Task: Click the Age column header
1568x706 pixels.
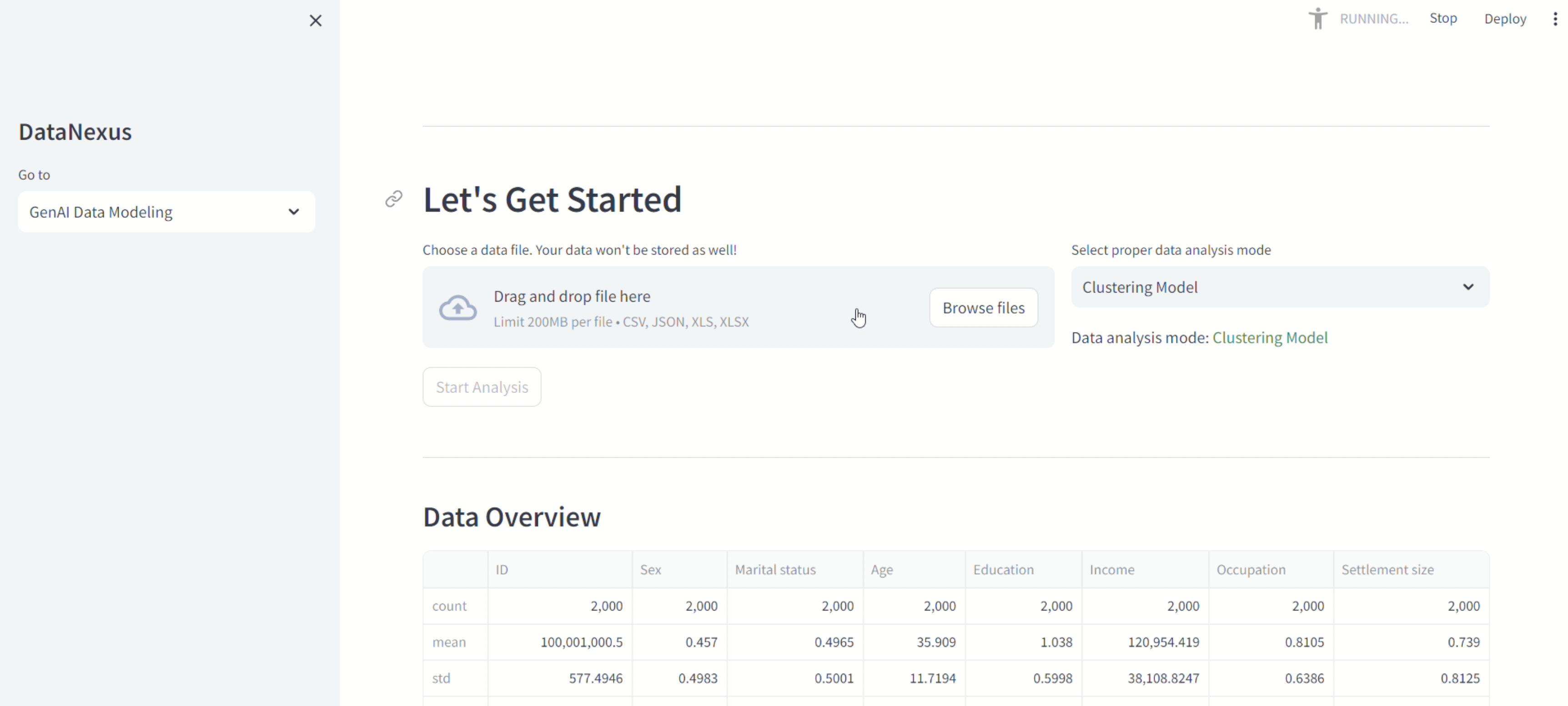Action: tap(881, 570)
